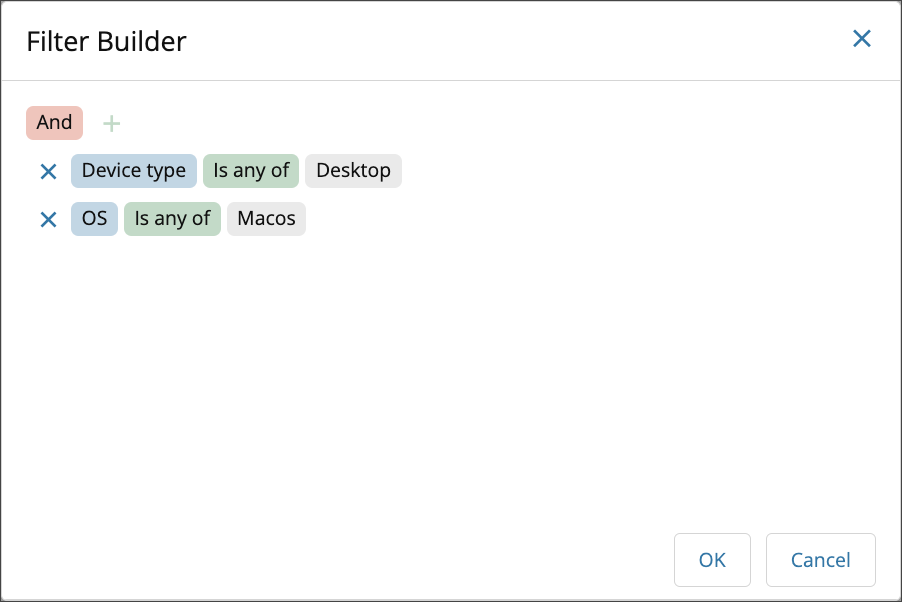Click the Filter Builder title text
This screenshot has width=902, height=602.
coord(106,41)
